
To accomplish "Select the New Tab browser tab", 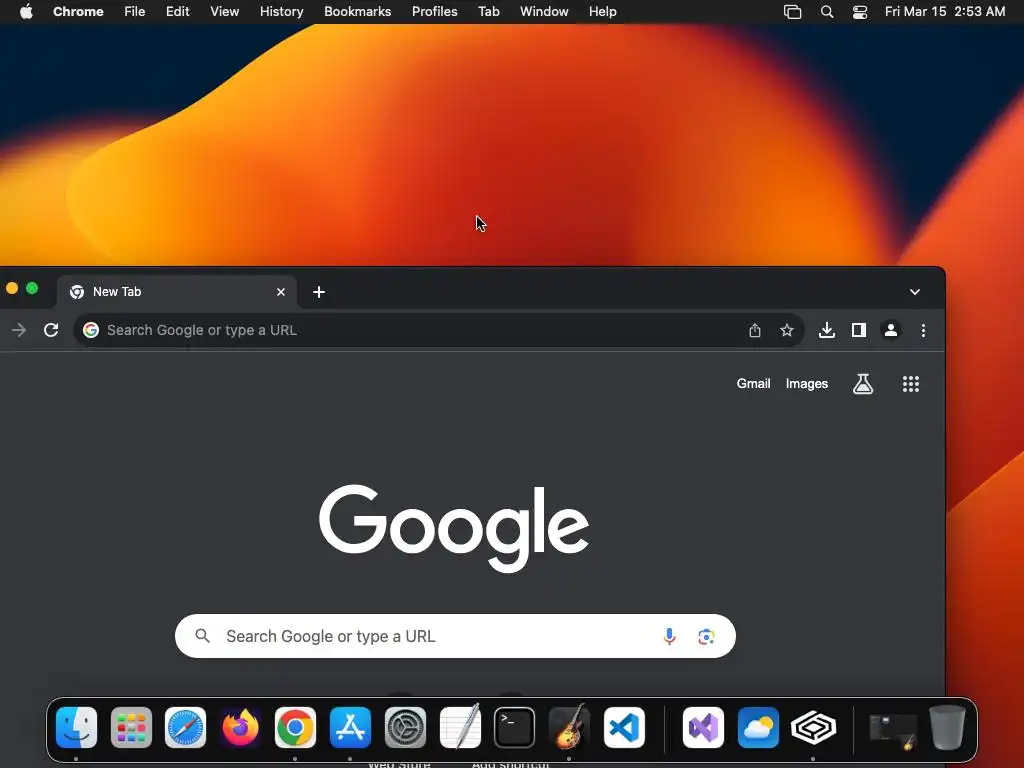I will [176, 292].
